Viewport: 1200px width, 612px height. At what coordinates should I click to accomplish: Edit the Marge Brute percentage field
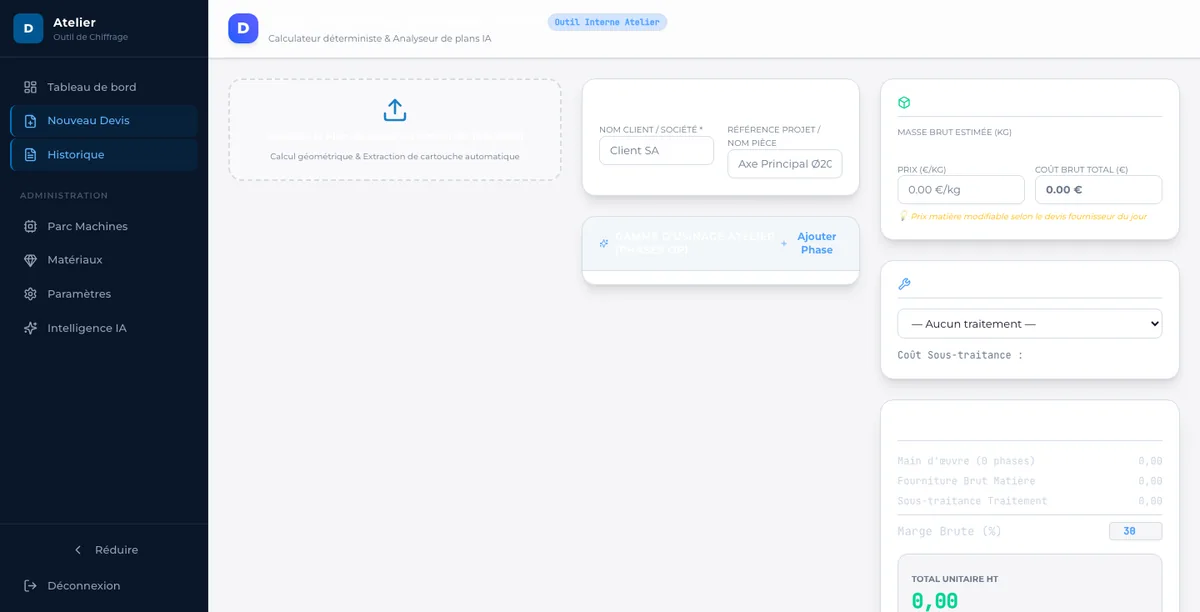click(1136, 531)
